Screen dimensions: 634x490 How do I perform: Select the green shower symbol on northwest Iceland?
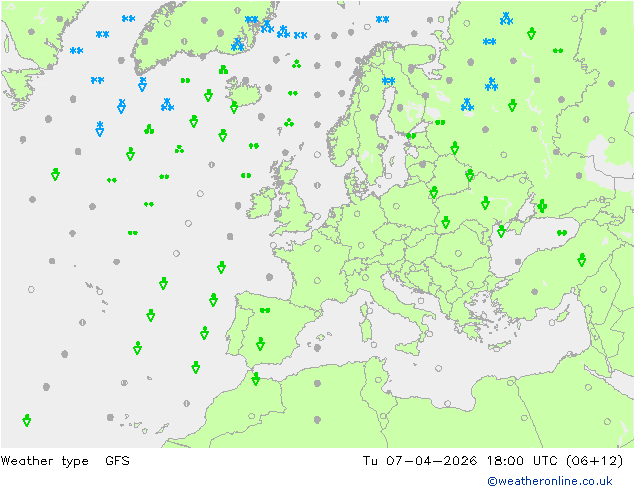223,70
